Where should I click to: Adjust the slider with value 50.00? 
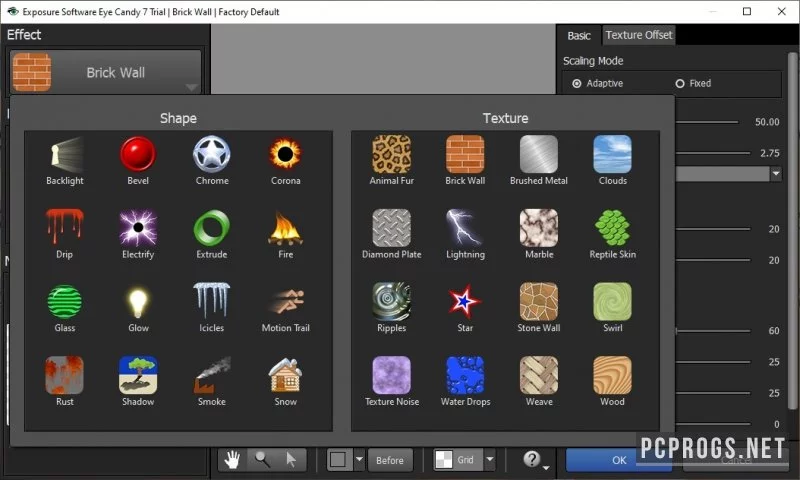pos(707,122)
